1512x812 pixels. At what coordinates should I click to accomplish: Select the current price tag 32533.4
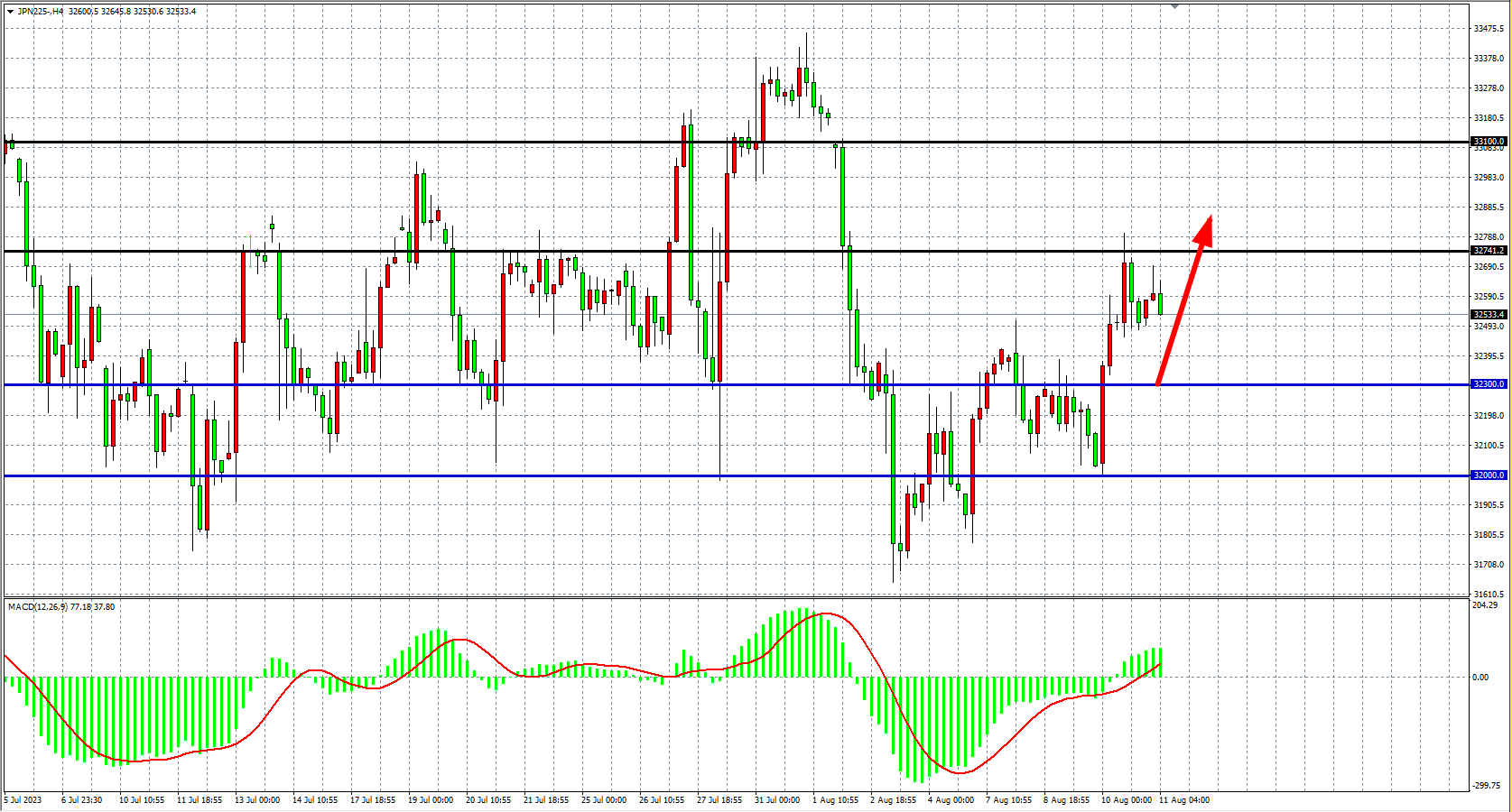point(1489,315)
